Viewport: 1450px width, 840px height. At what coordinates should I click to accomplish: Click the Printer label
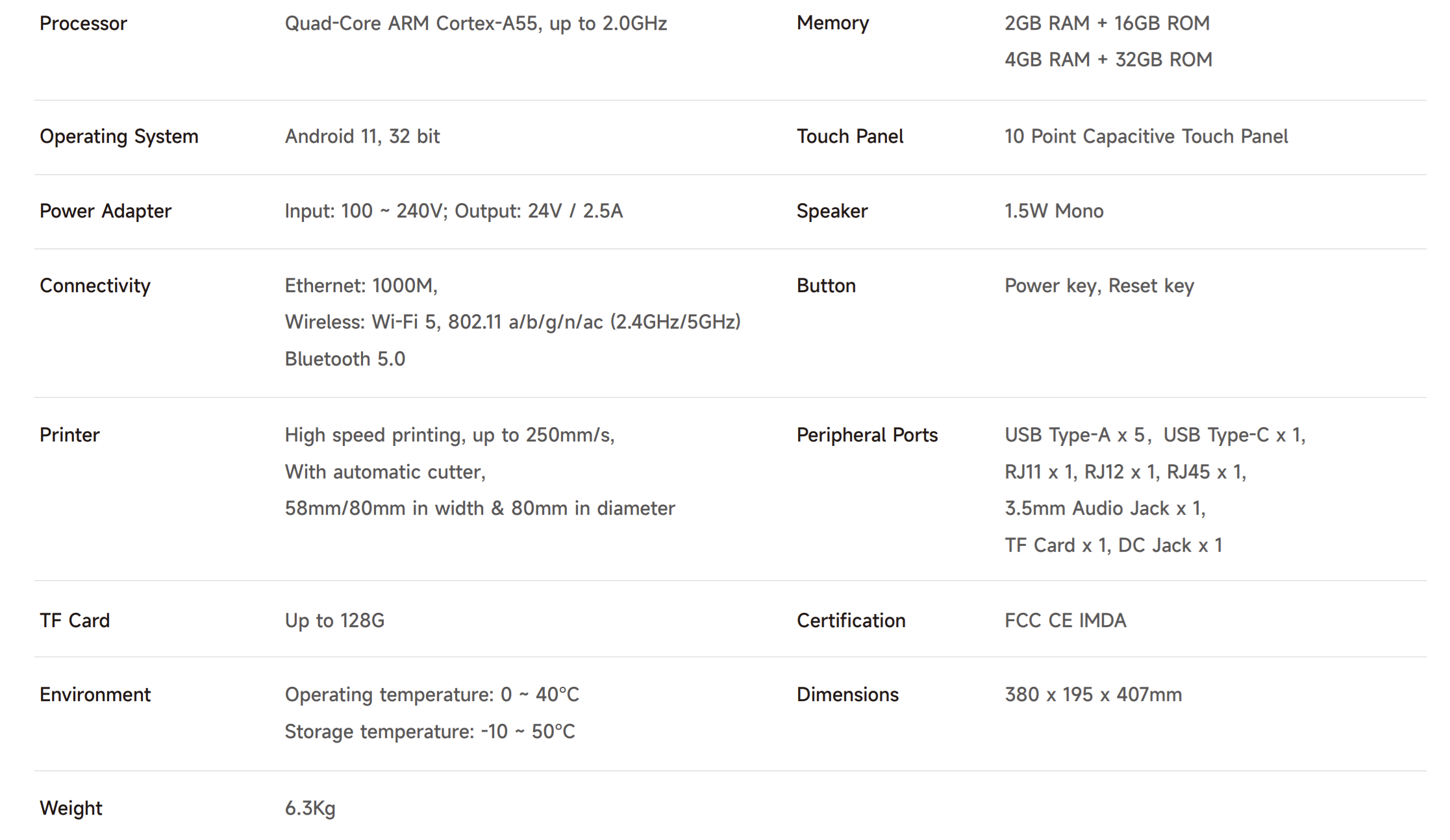click(x=69, y=435)
